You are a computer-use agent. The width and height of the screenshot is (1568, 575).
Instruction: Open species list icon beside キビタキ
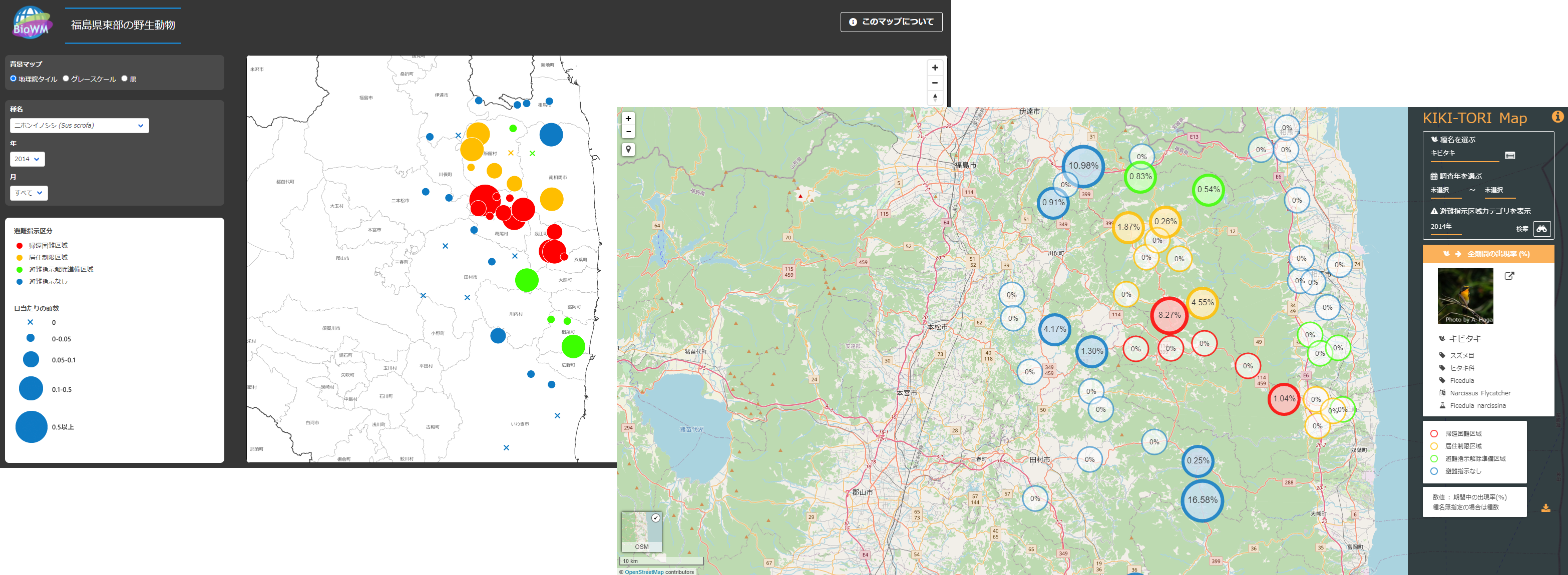tap(1509, 156)
